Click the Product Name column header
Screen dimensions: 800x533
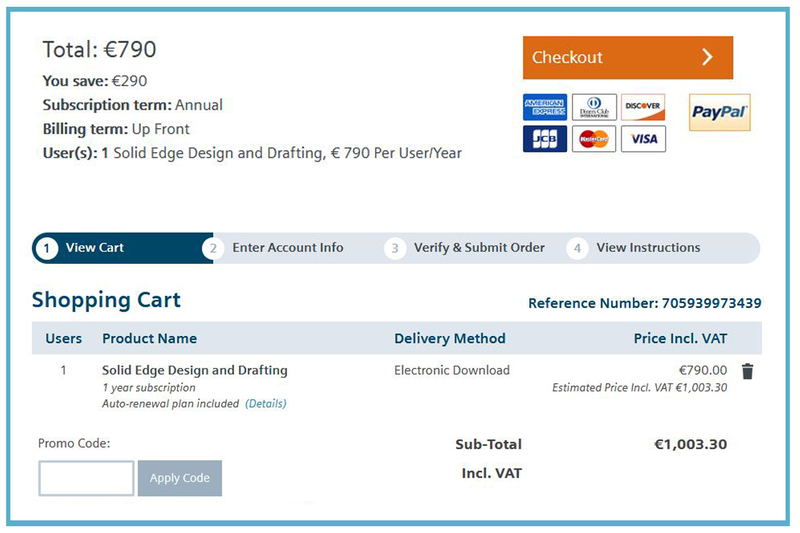[x=149, y=339]
